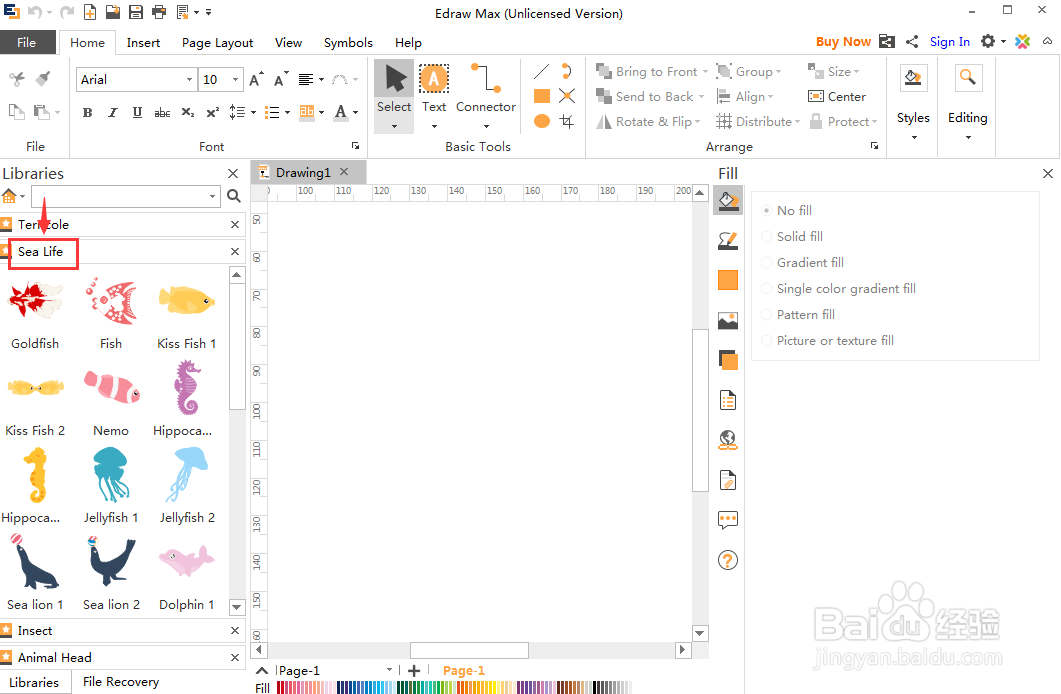1061x694 pixels.
Task: Select the Pattern fill option
Action: tap(798, 315)
